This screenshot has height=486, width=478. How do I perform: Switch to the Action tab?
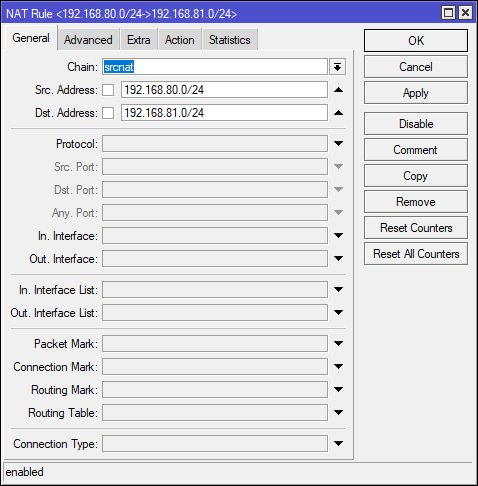(180, 40)
